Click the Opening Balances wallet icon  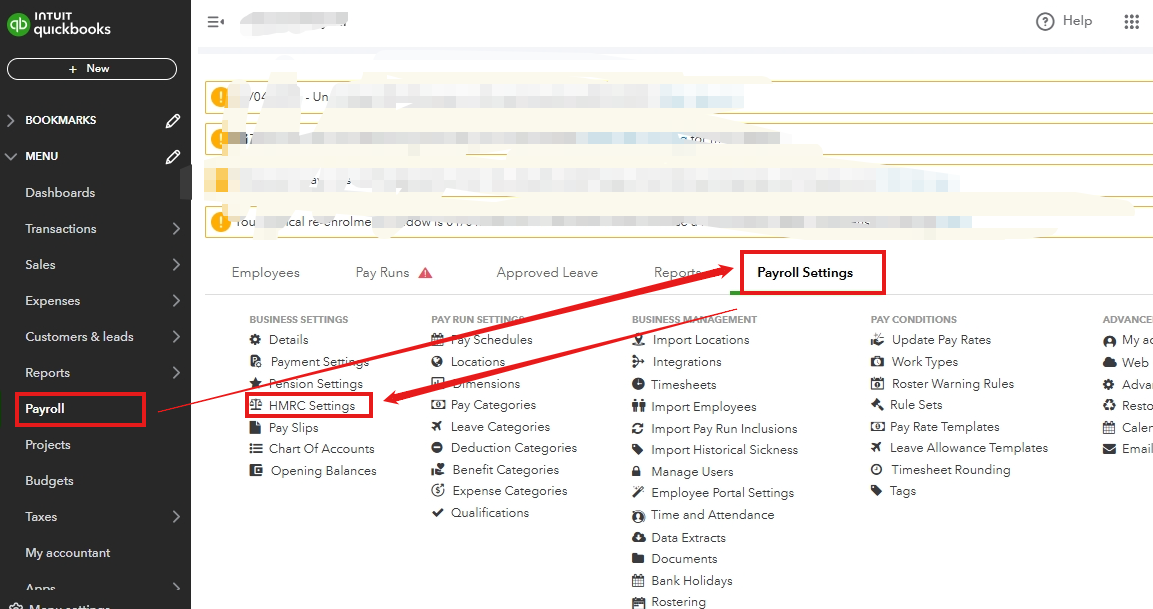coord(256,471)
